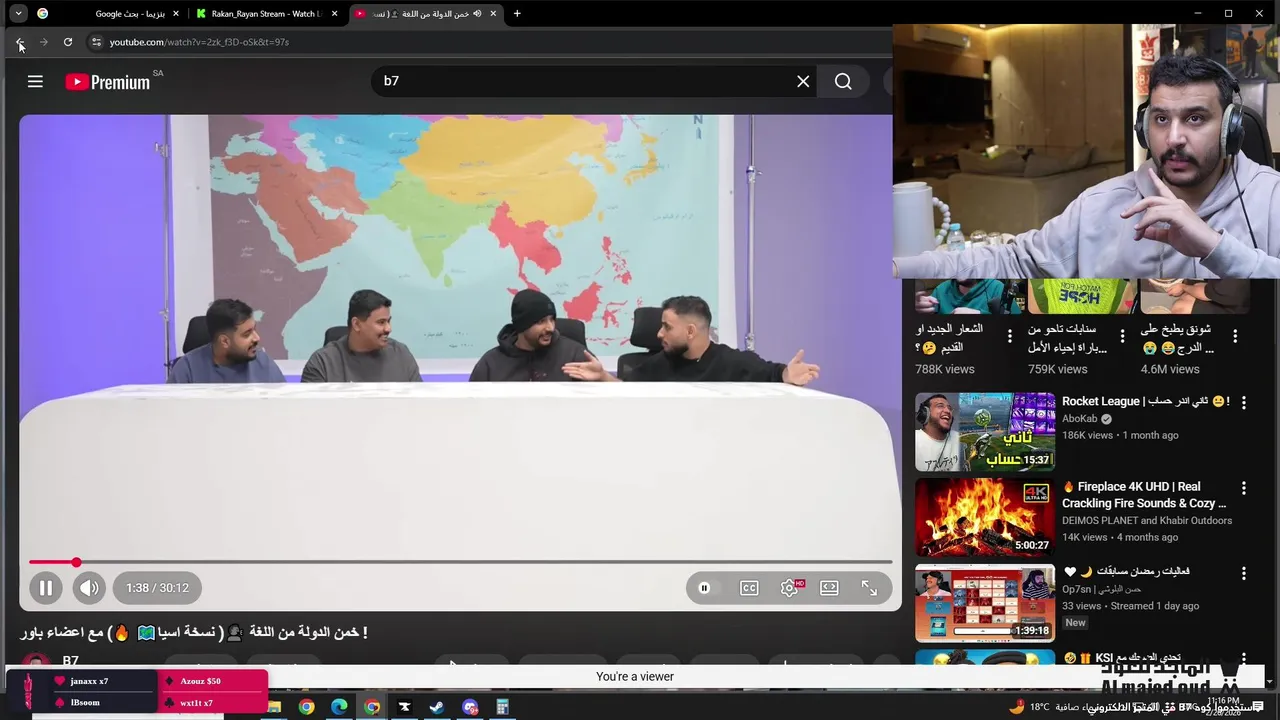Visit the AboKab channel link

pyautogui.click(x=1080, y=419)
